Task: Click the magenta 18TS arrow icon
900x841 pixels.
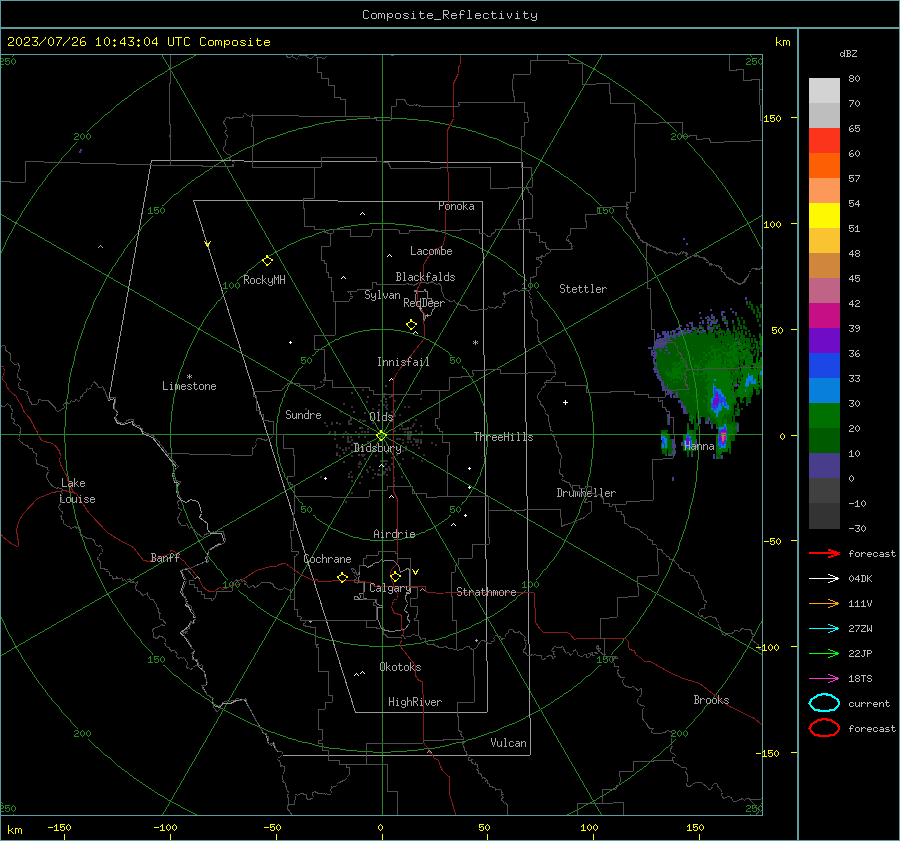Action: [824, 679]
